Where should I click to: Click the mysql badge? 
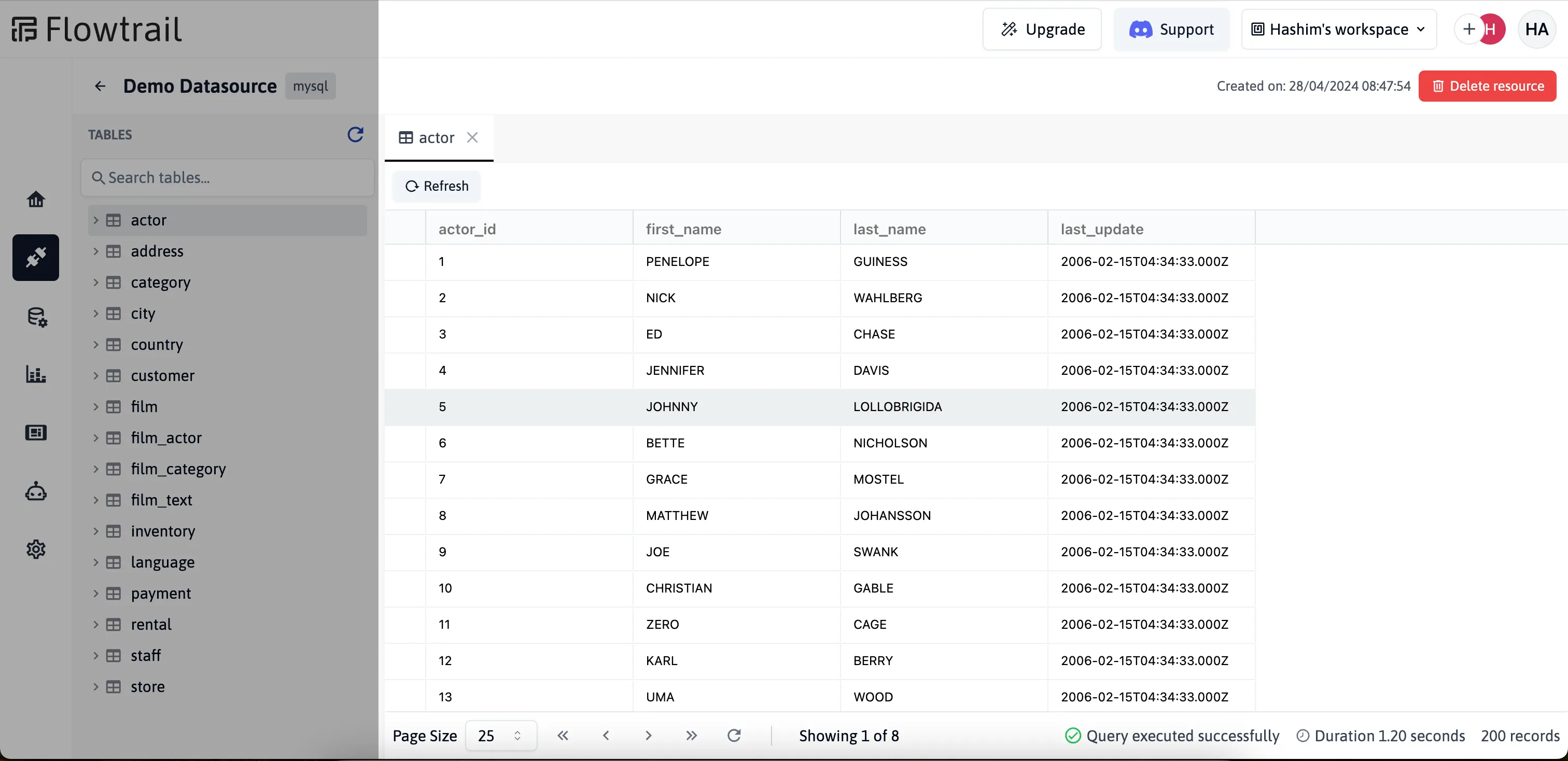[311, 87]
